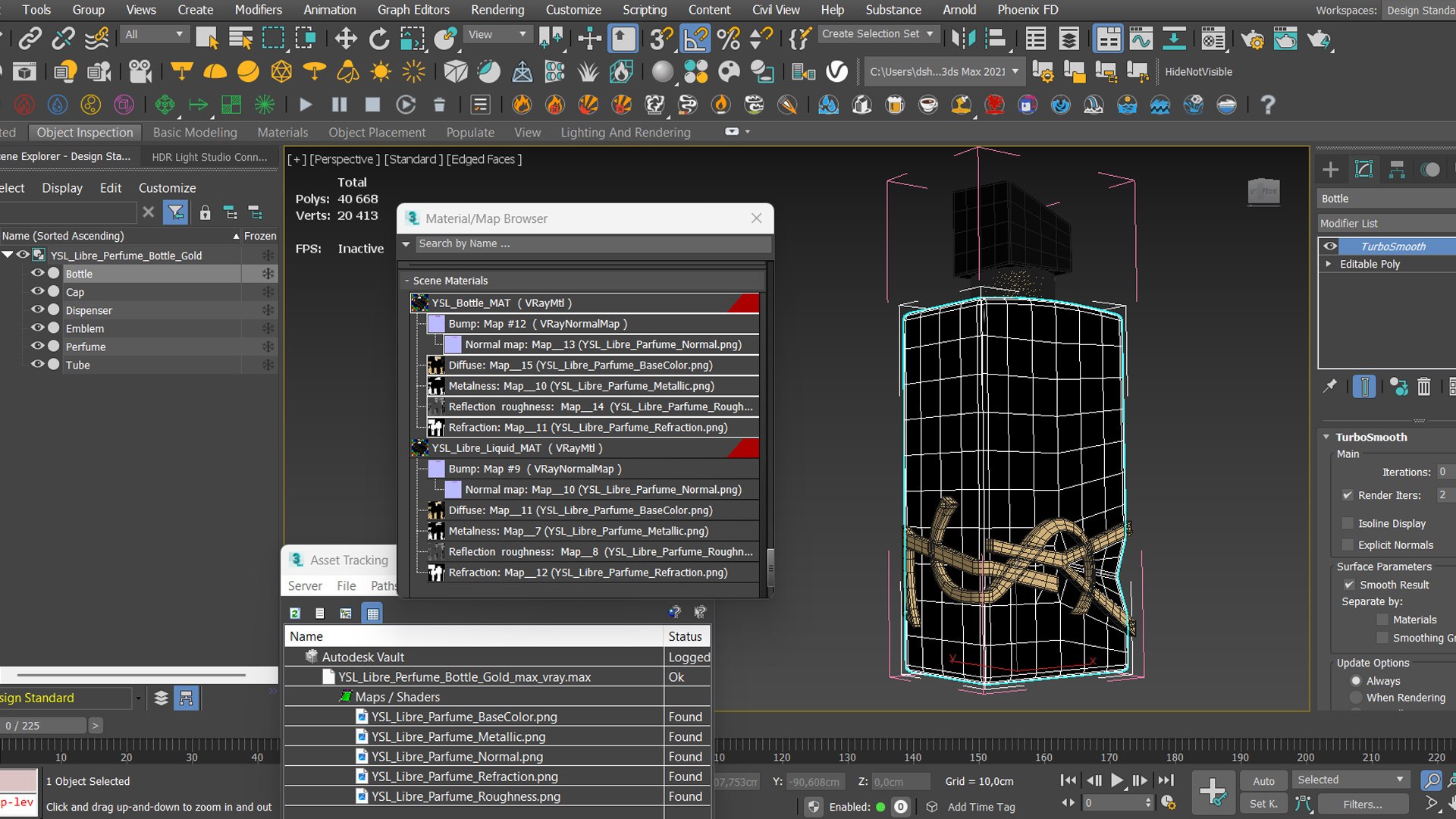Uncheck the Render Iters checkbox
This screenshot has width=1456, height=819.
(x=1348, y=495)
